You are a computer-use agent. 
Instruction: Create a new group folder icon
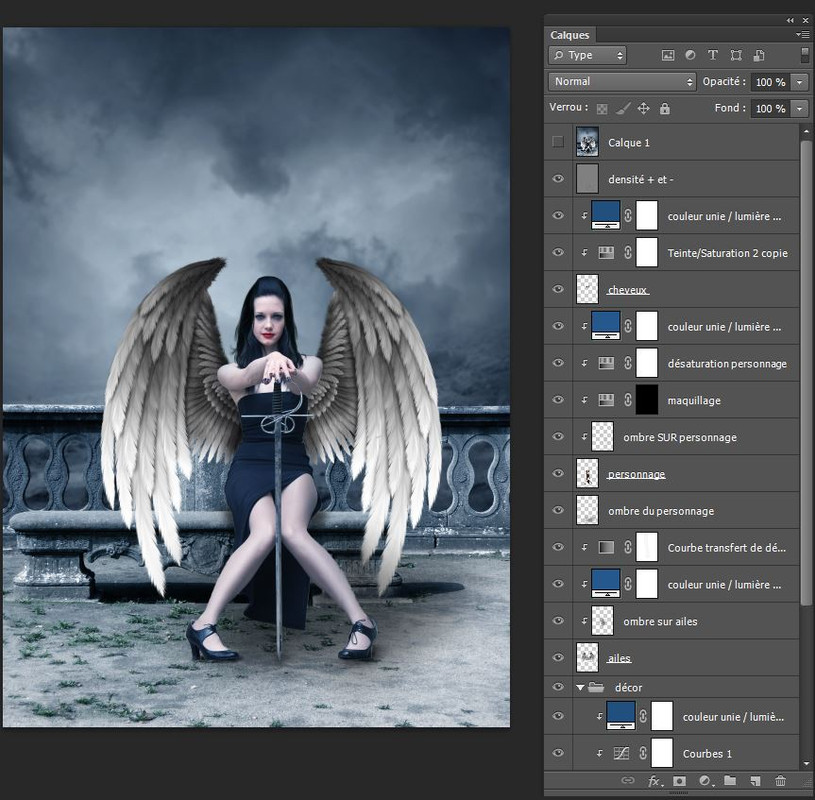pos(730,780)
